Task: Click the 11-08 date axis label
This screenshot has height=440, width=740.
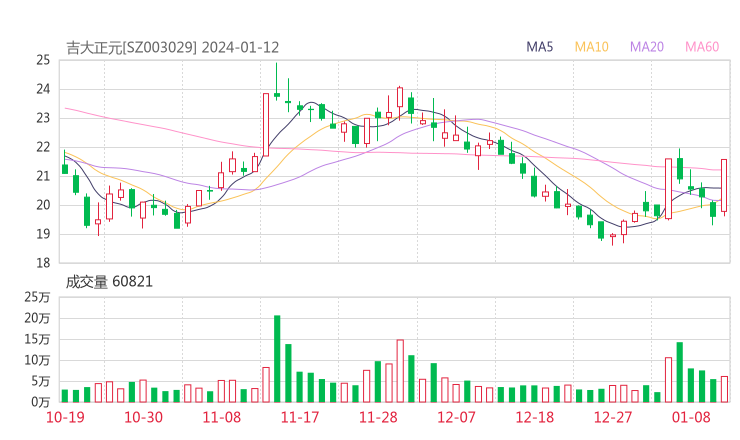Action: click(x=222, y=417)
